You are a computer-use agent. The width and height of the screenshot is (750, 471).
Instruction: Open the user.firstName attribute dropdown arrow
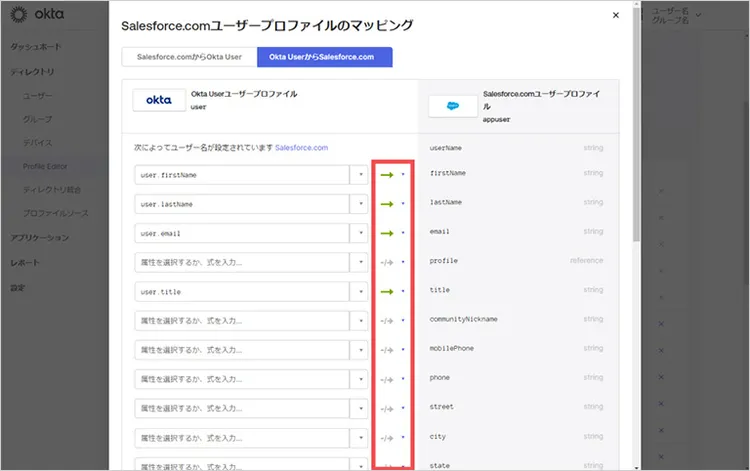tap(361, 175)
